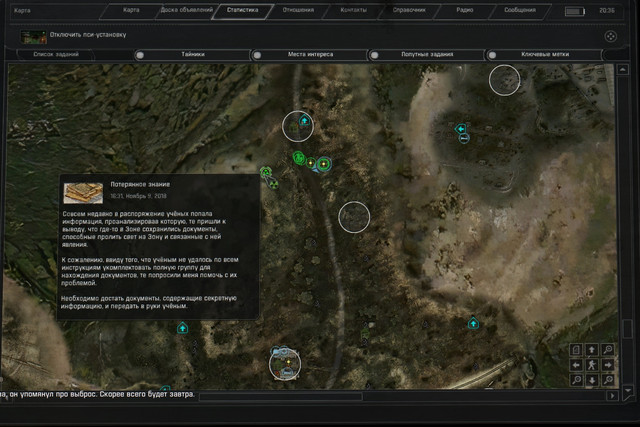Click the Потерянное знание quest image
640x427 pixels.
83,193
